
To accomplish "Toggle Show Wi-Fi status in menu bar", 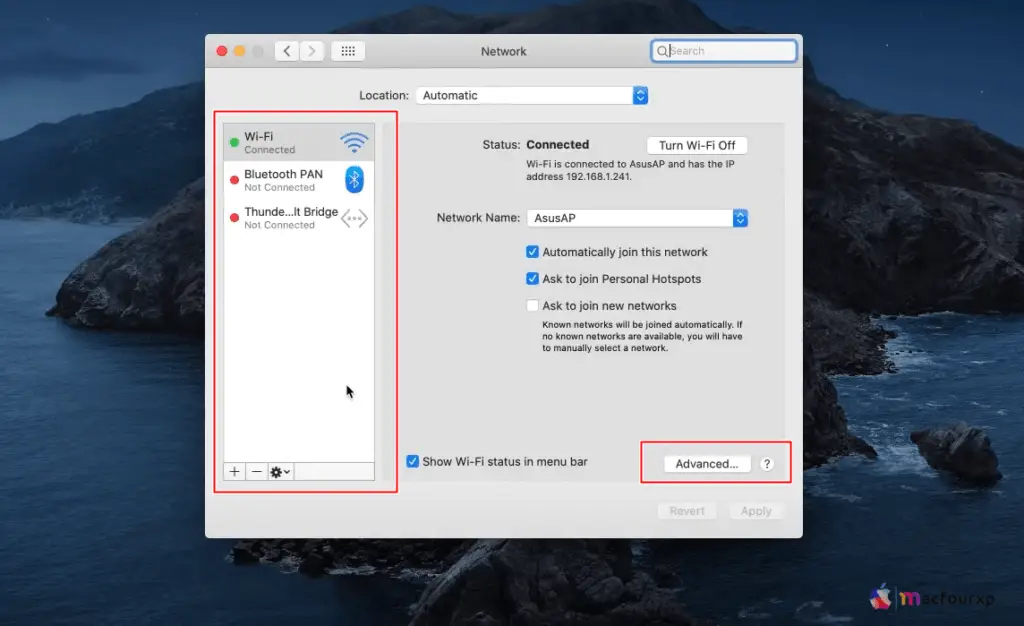I will pyautogui.click(x=412, y=461).
